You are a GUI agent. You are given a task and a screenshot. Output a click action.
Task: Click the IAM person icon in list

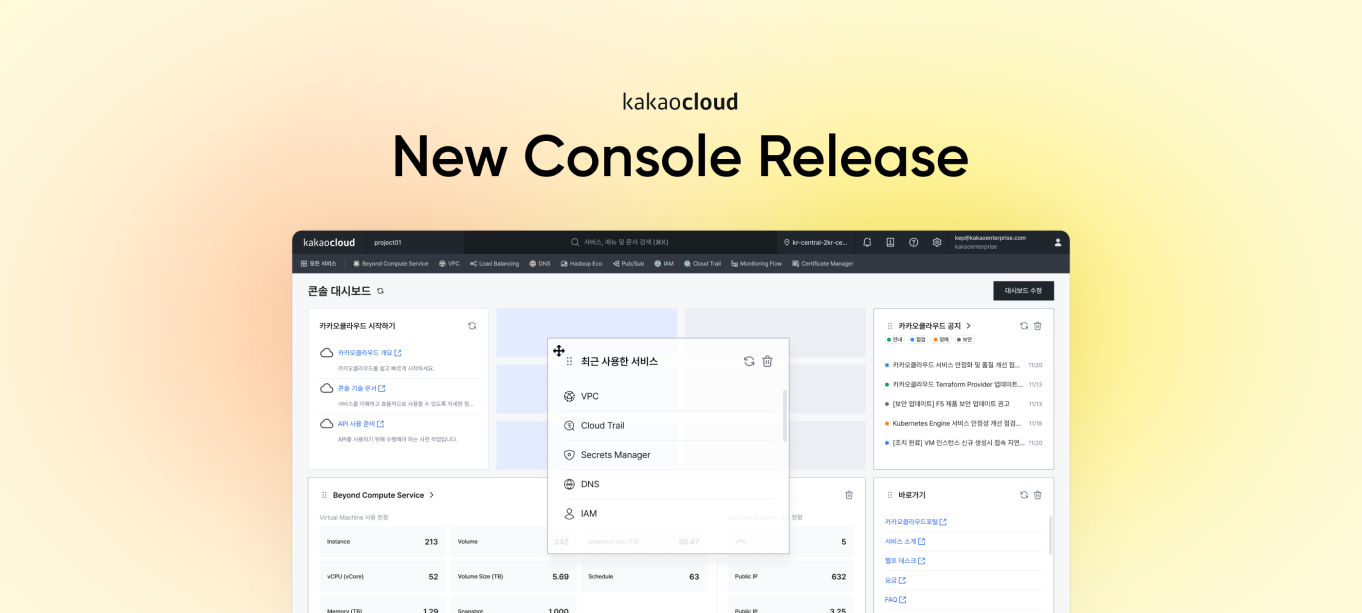(x=569, y=513)
